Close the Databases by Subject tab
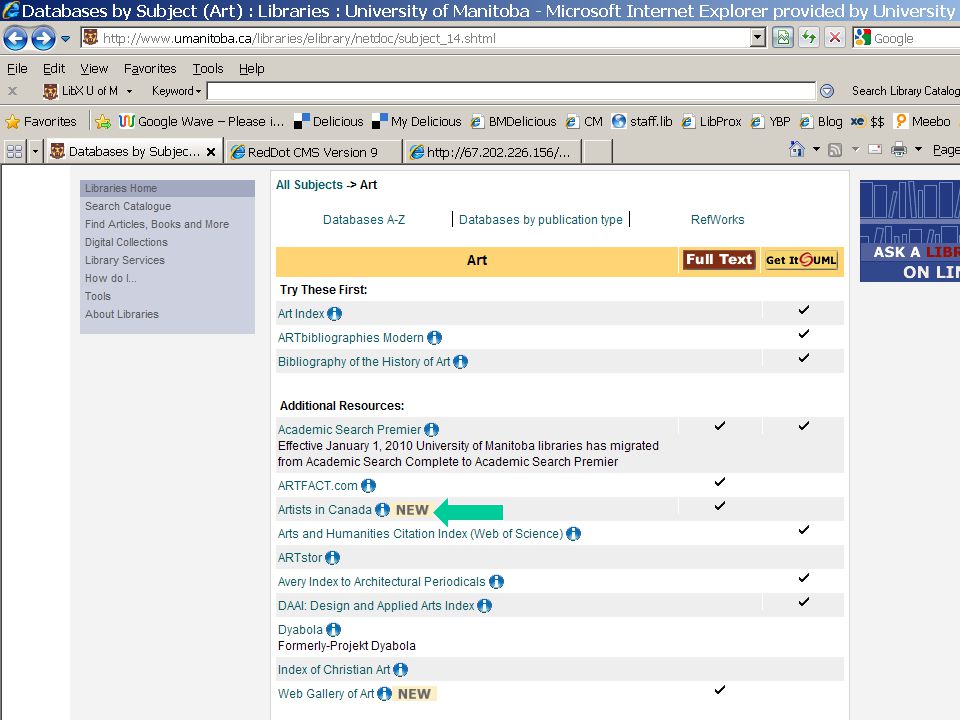This screenshot has width=960, height=720. (x=211, y=152)
